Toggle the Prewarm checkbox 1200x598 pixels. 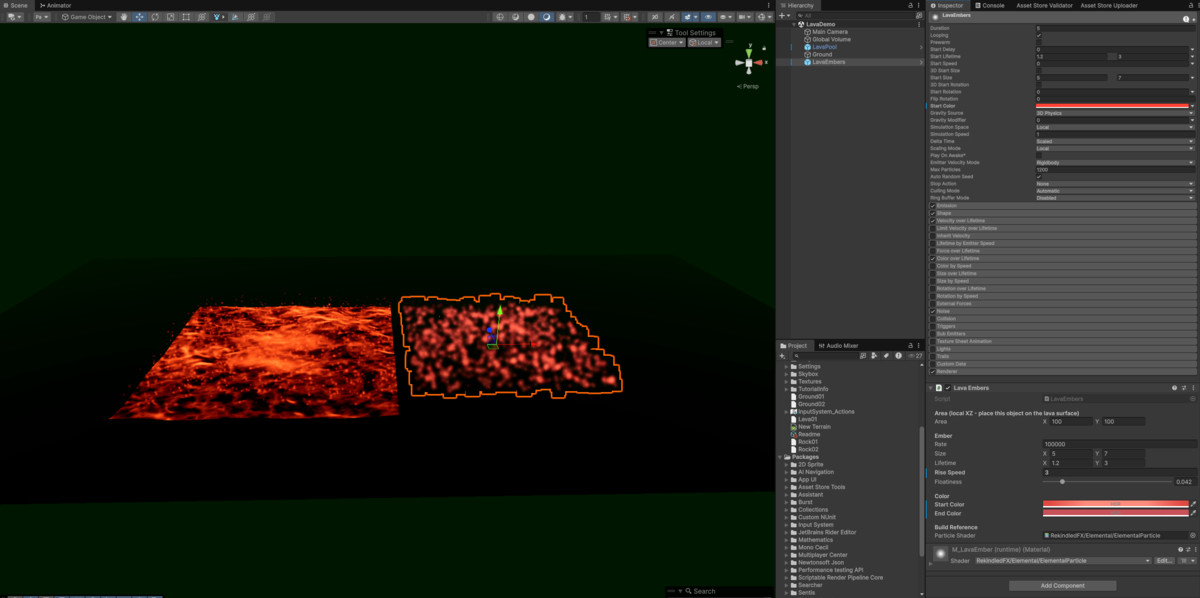click(x=1039, y=42)
